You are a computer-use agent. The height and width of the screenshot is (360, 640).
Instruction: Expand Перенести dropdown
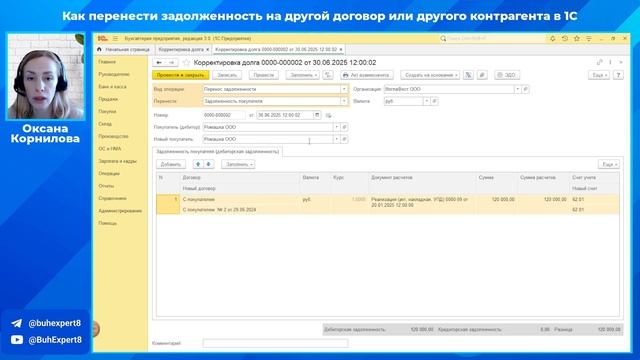344,101
